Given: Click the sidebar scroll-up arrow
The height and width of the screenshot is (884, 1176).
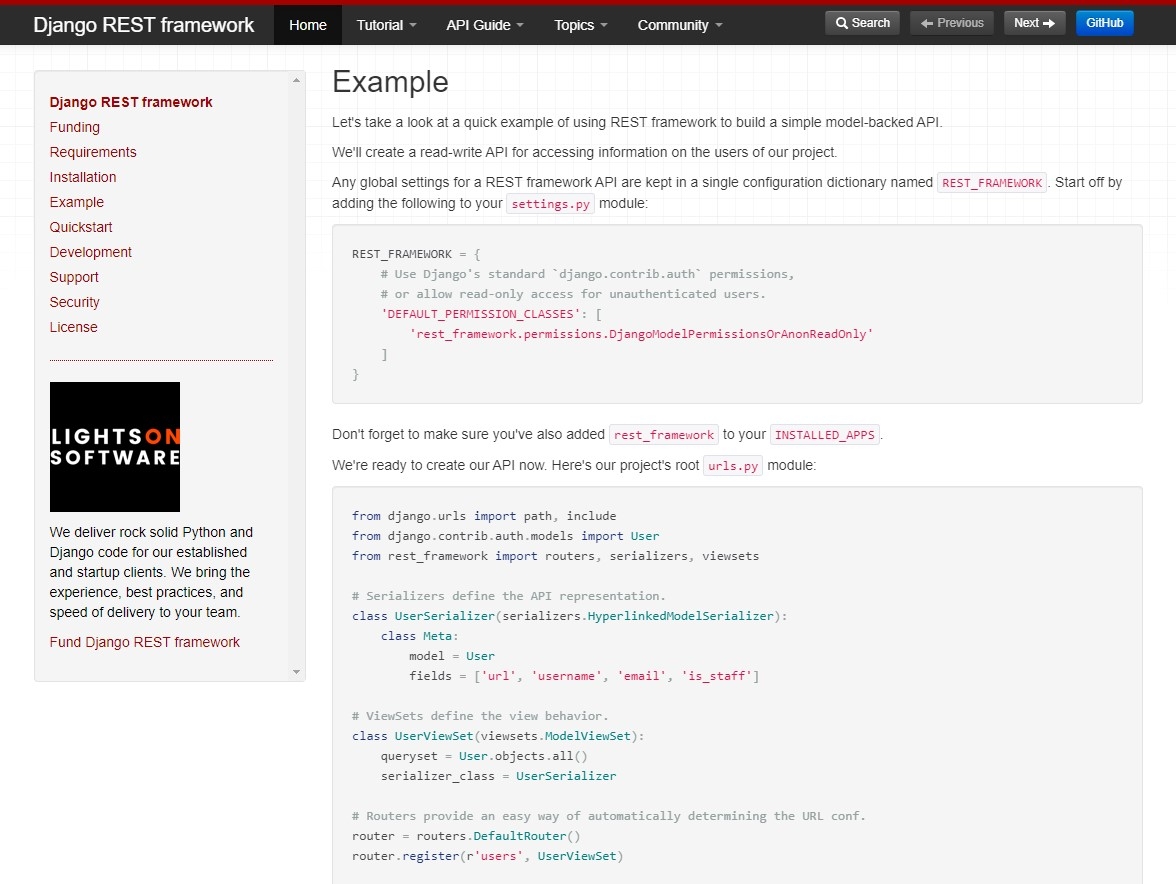Looking at the screenshot, I should [x=296, y=80].
